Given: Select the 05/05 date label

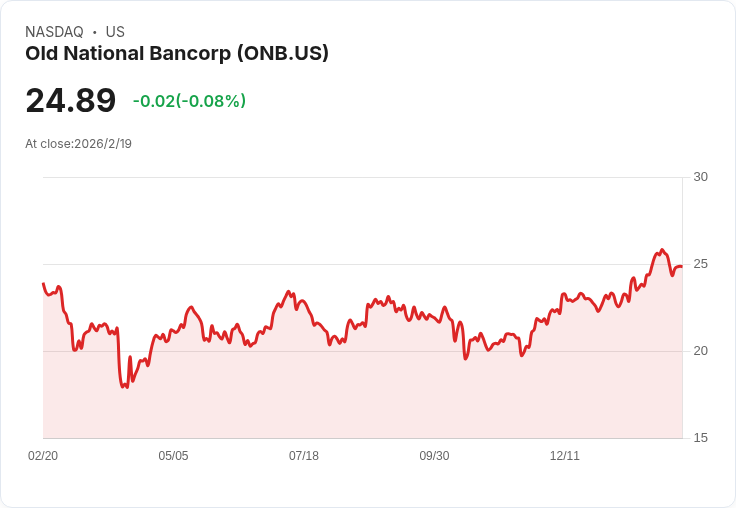Looking at the screenshot, I should [173, 456].
